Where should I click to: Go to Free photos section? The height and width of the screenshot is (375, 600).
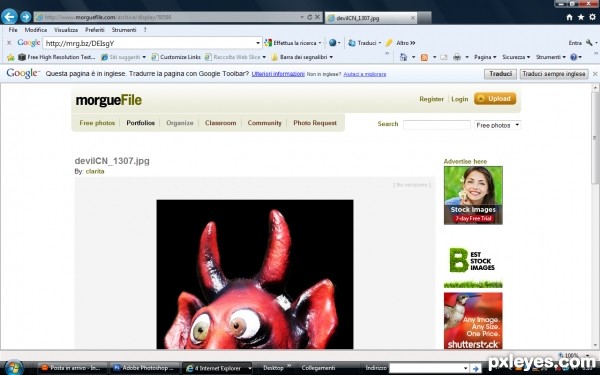pyautogui.click(x=97, y=123)
